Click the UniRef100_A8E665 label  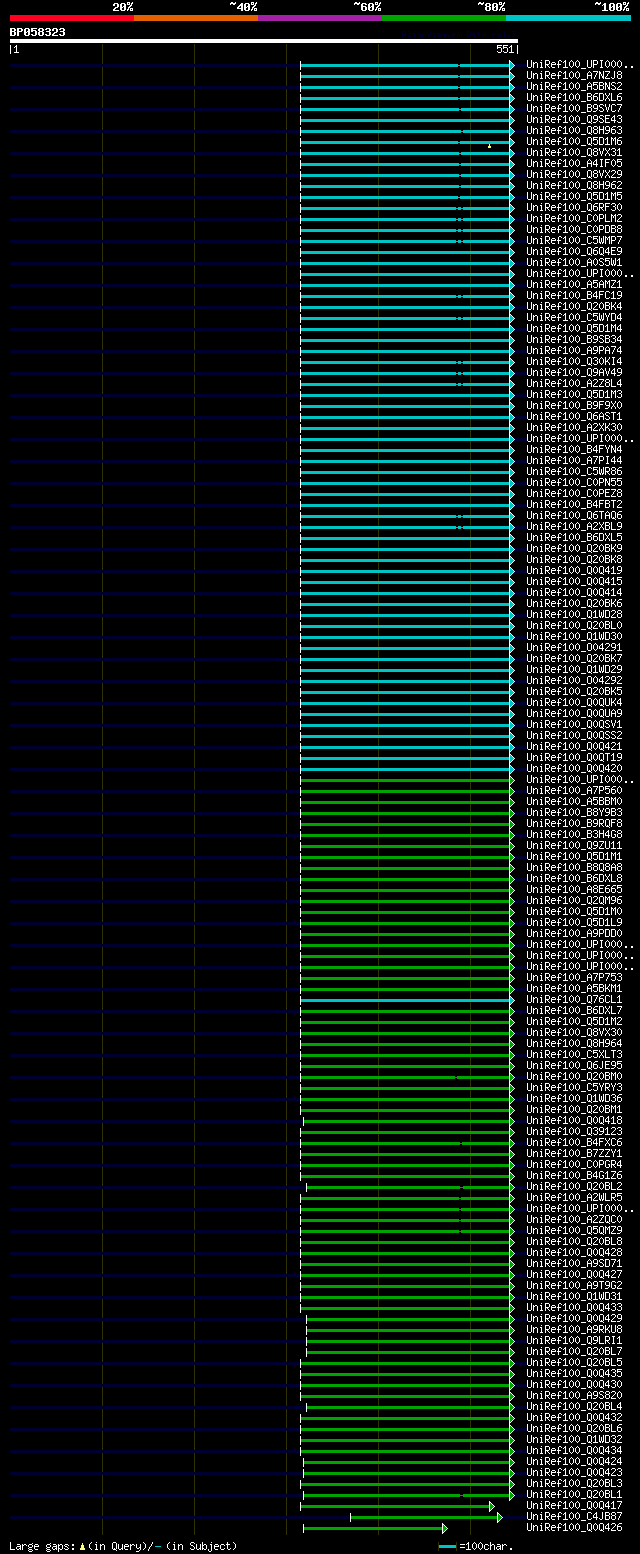coord(574,889)
